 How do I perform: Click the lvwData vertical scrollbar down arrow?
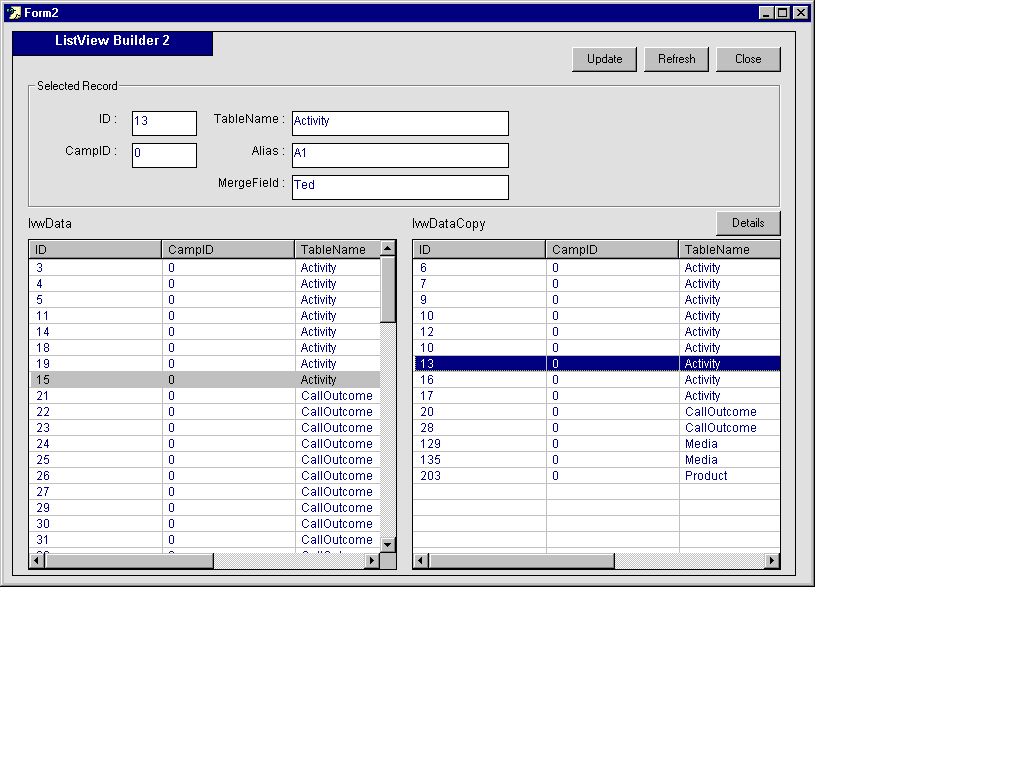pos(388,544)
